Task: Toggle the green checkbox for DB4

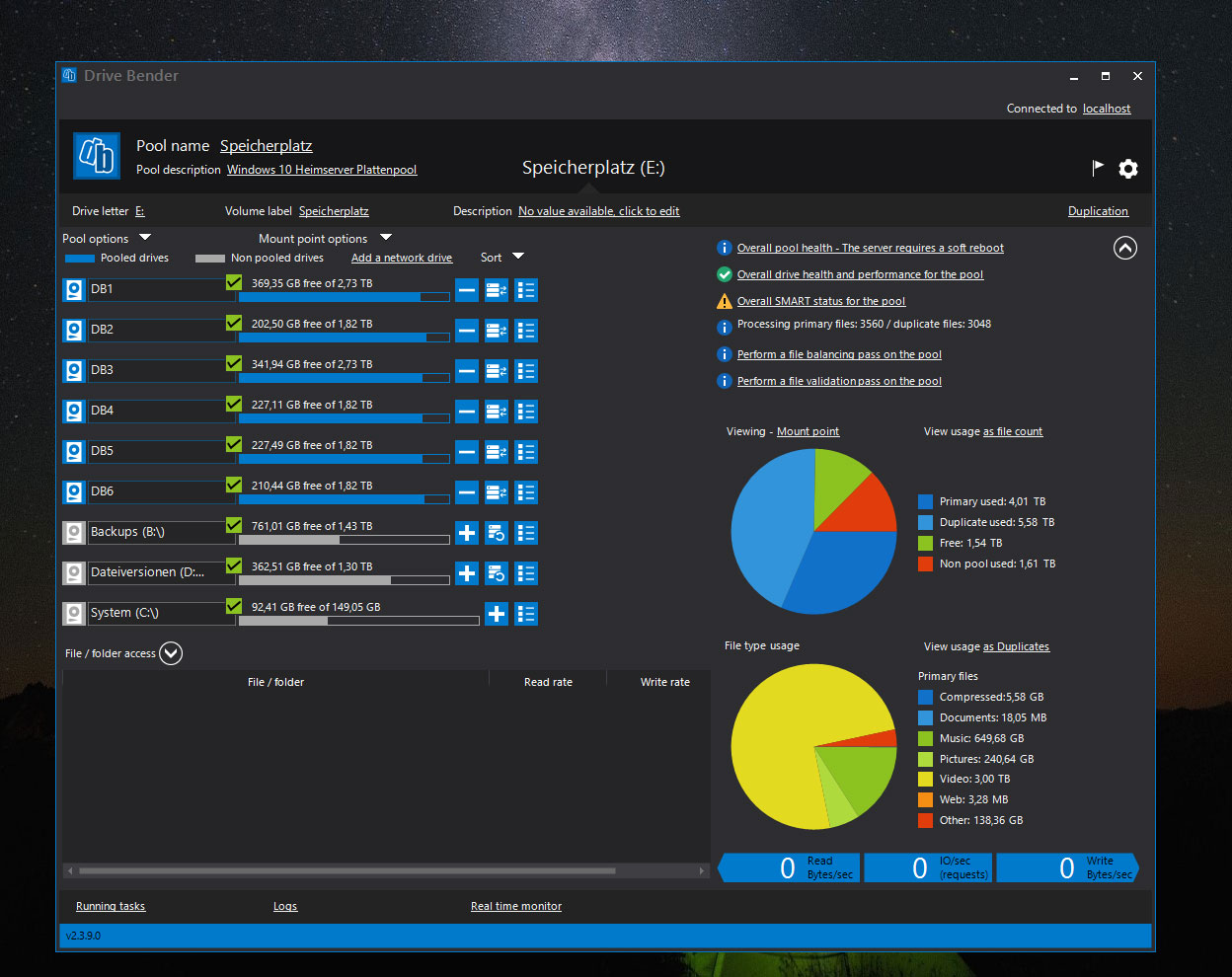Action: (x=234, y=404)
